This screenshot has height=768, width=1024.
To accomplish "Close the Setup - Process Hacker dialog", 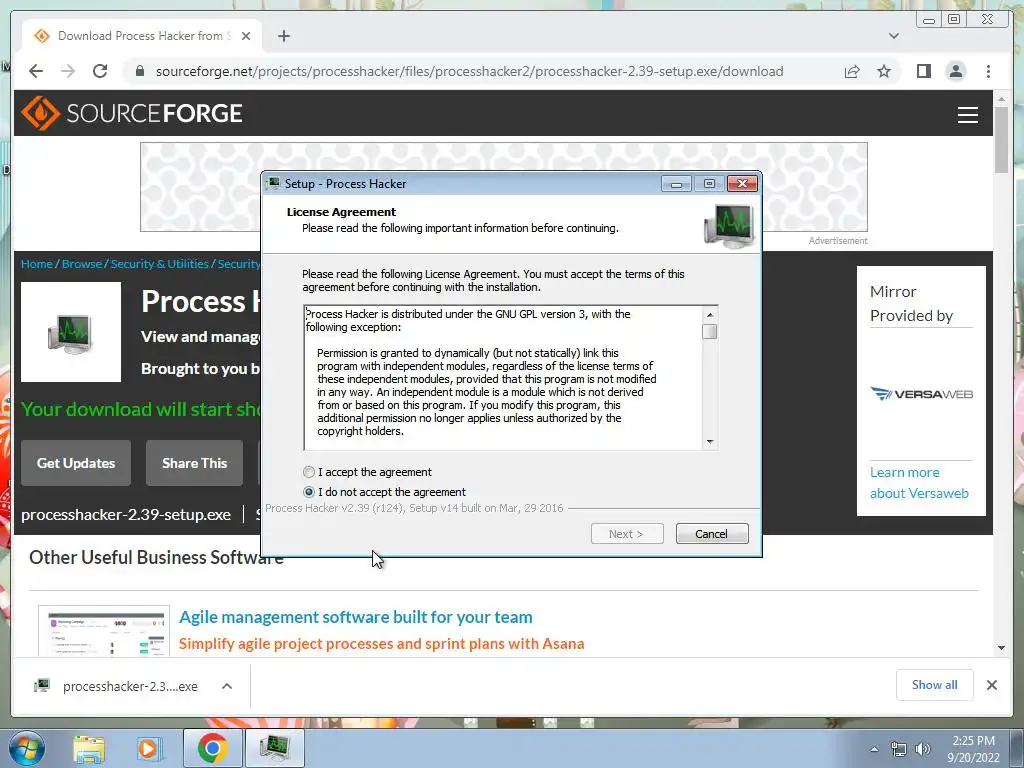I will click(x=743, y=184).
